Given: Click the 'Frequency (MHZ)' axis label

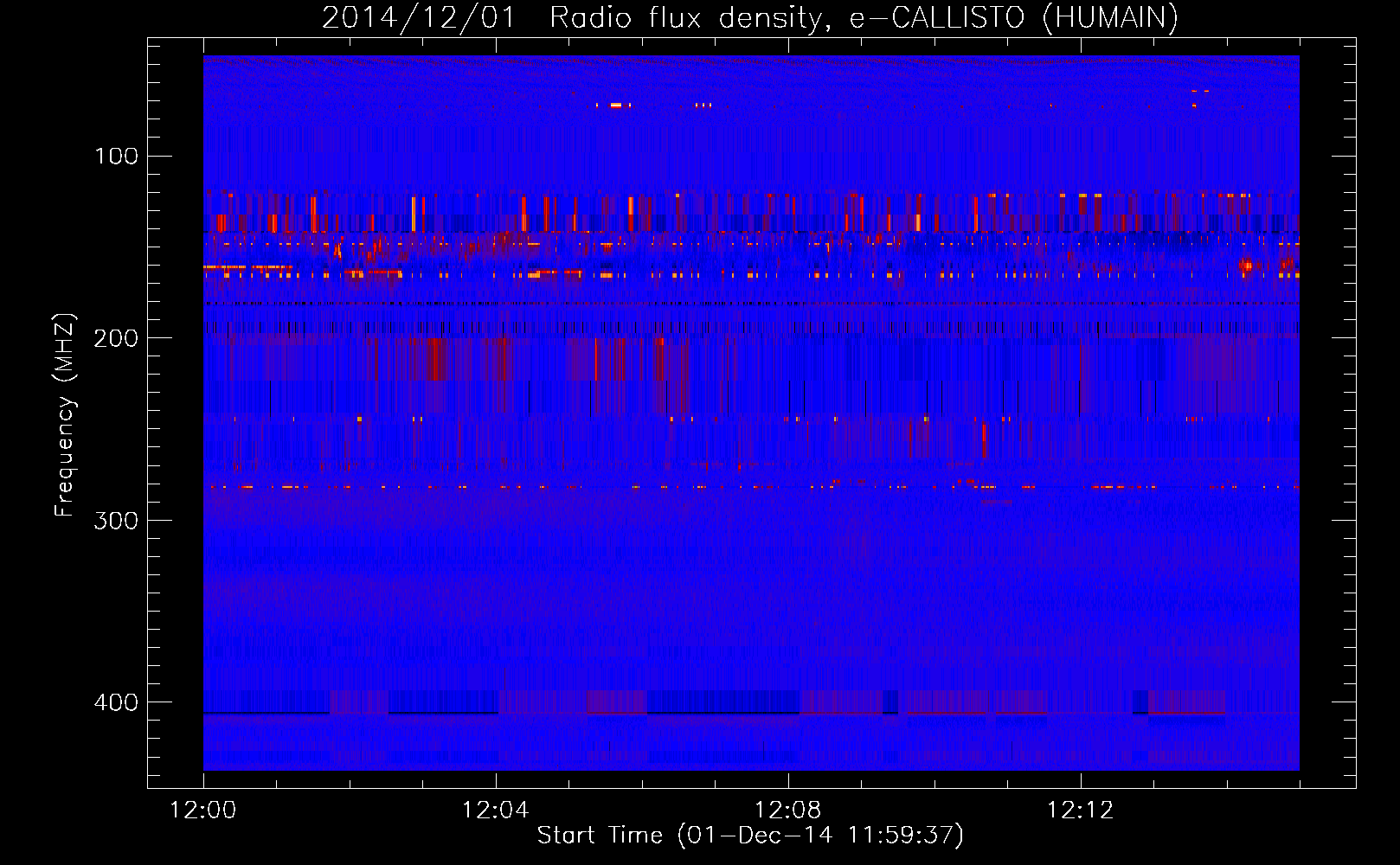Looking at the screenshot, I should (65, 415).
